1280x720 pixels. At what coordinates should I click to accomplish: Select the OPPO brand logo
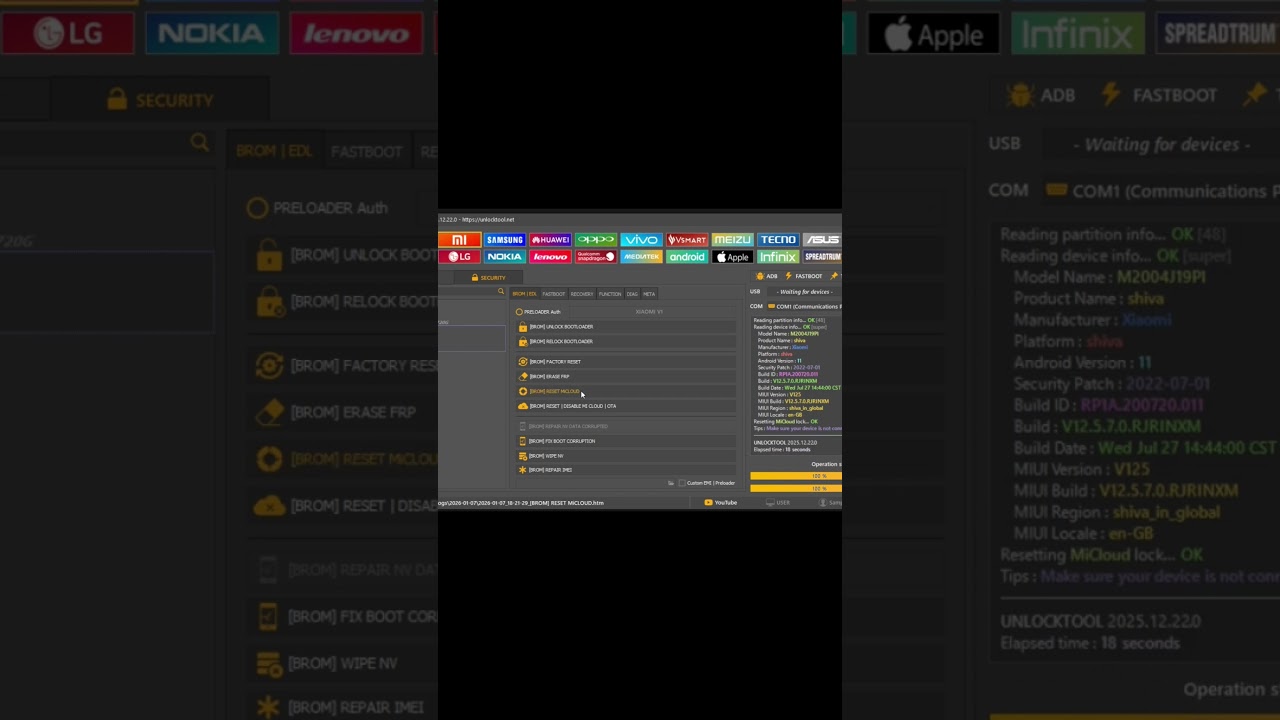click(x=596, y=240)
